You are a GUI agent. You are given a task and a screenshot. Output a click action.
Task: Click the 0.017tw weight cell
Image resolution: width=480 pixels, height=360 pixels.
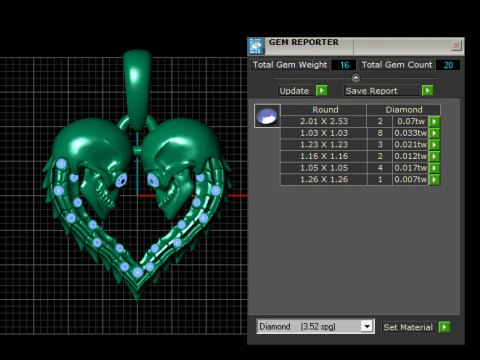[411, 168]
